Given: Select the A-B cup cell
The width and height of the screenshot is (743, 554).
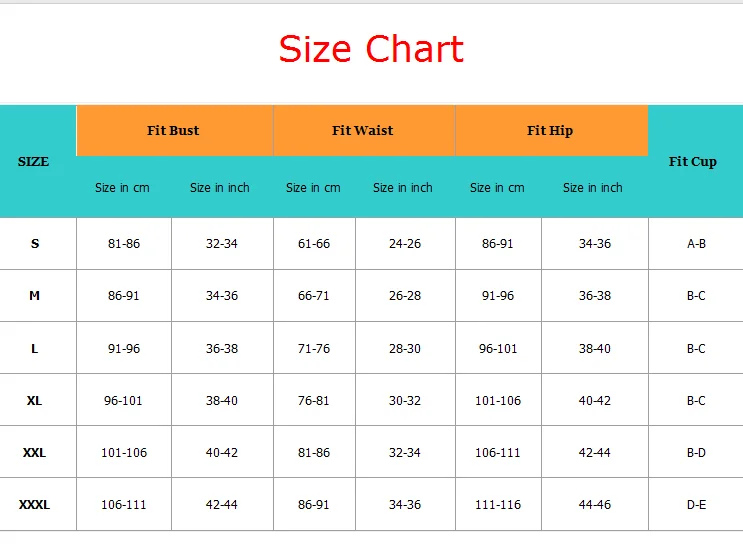Looking at the screenshot, I should coord(696,244).
